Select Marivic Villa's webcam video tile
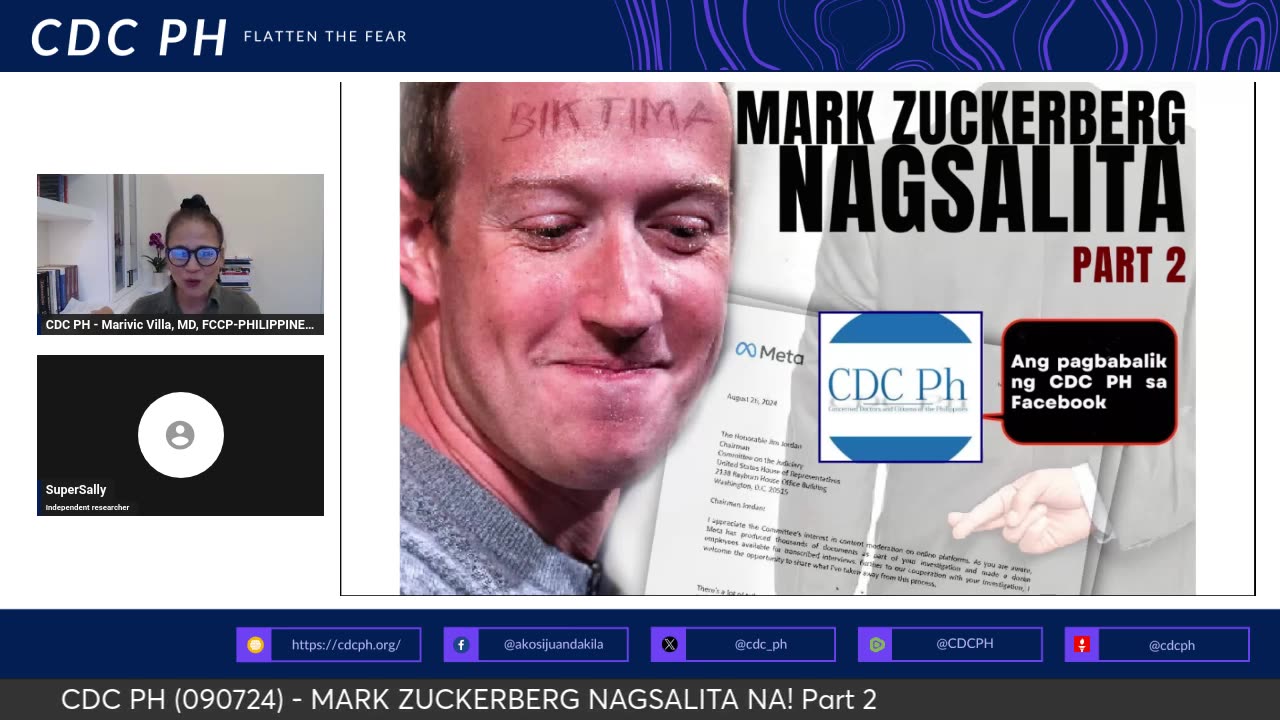 (x=180, y=254)
